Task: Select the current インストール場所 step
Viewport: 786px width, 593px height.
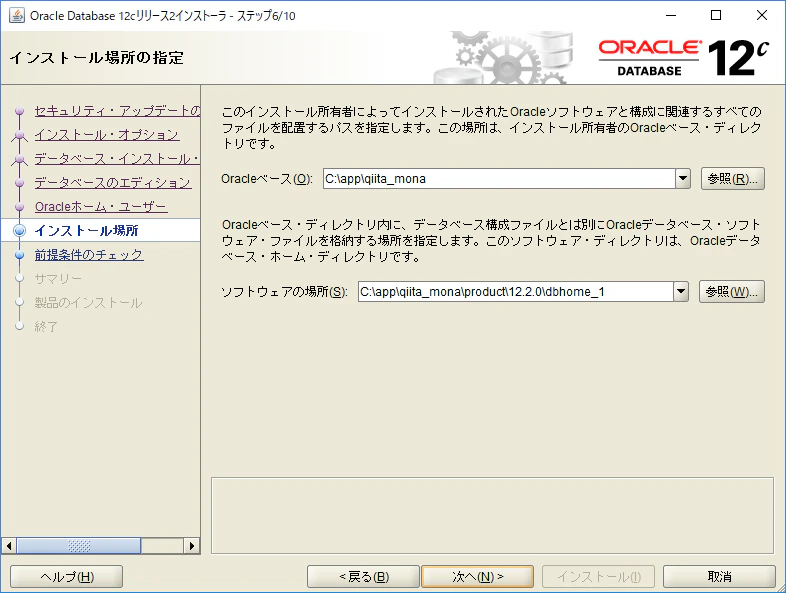Action: pos(86,231)
